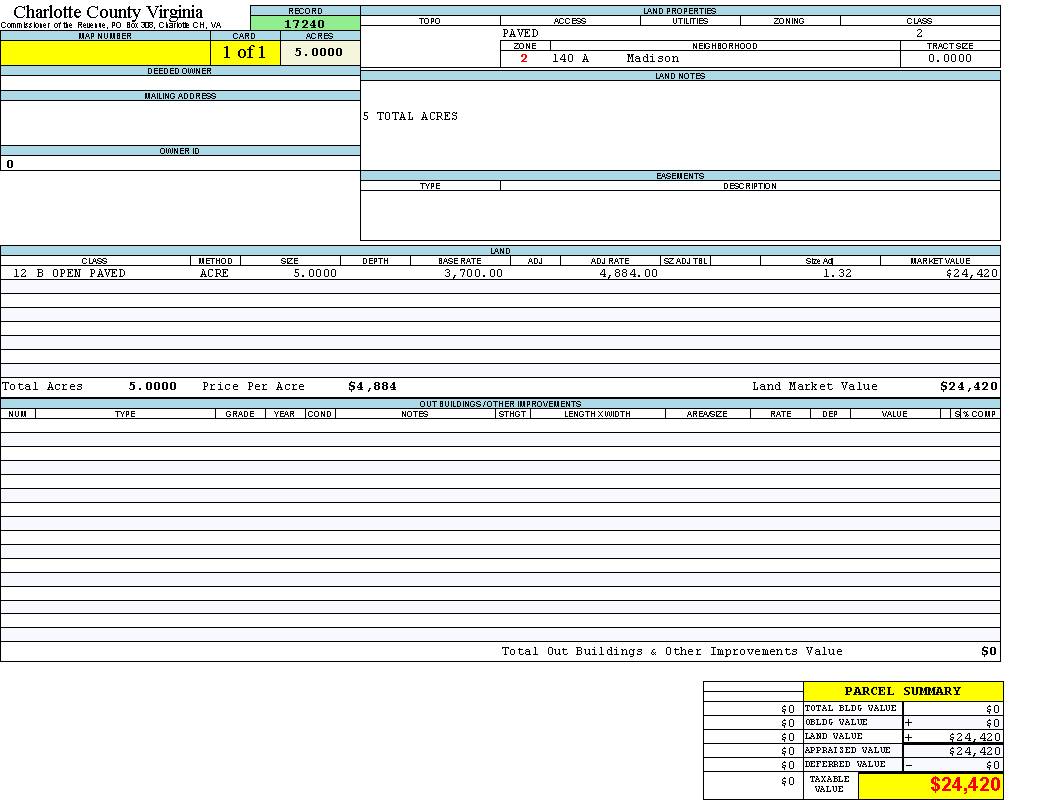The width and height of the screenshot is (1050, 800).
Task: Click the base rate 3,700.00 cell
Action: click(x=473, y=273)
